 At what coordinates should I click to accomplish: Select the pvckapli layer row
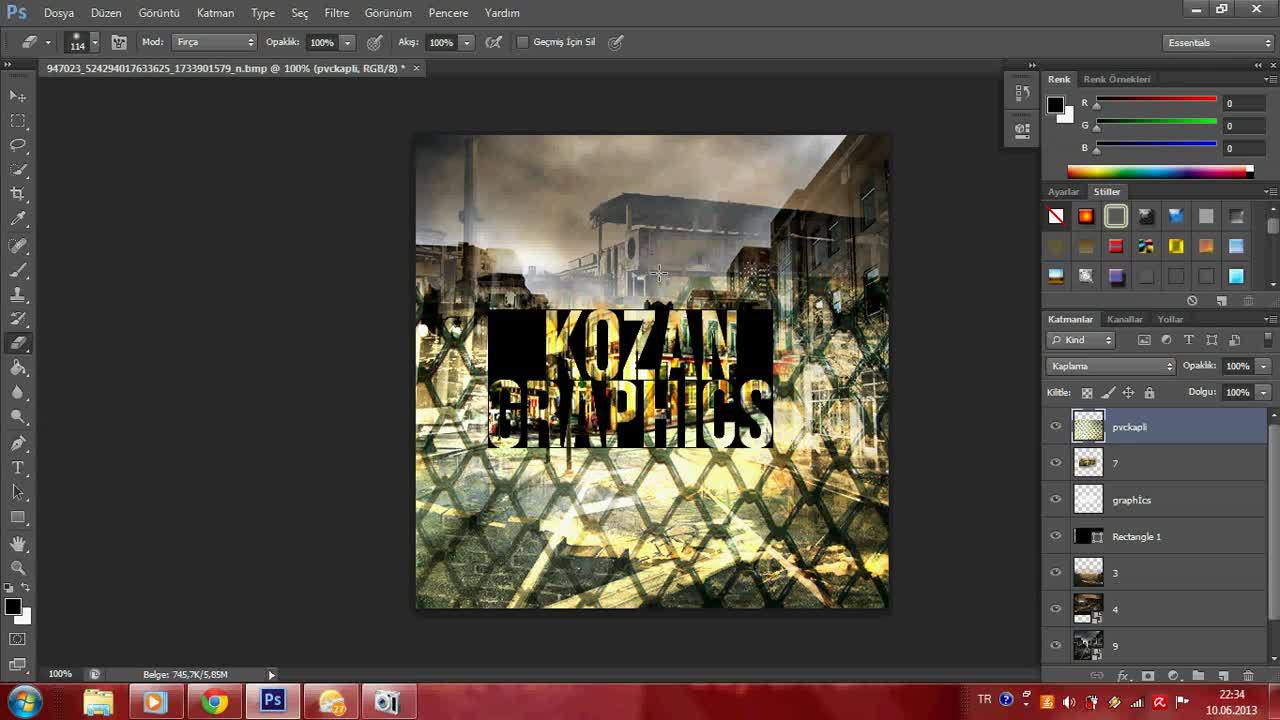[x=1156, y=427]
